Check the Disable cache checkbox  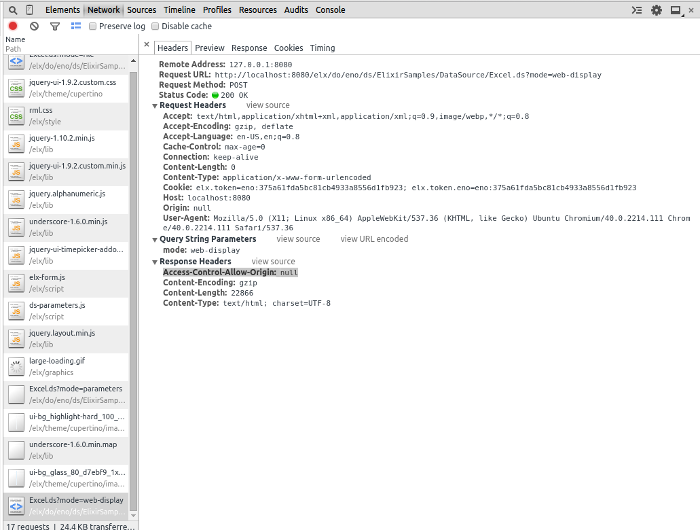[x=155, y=26]
